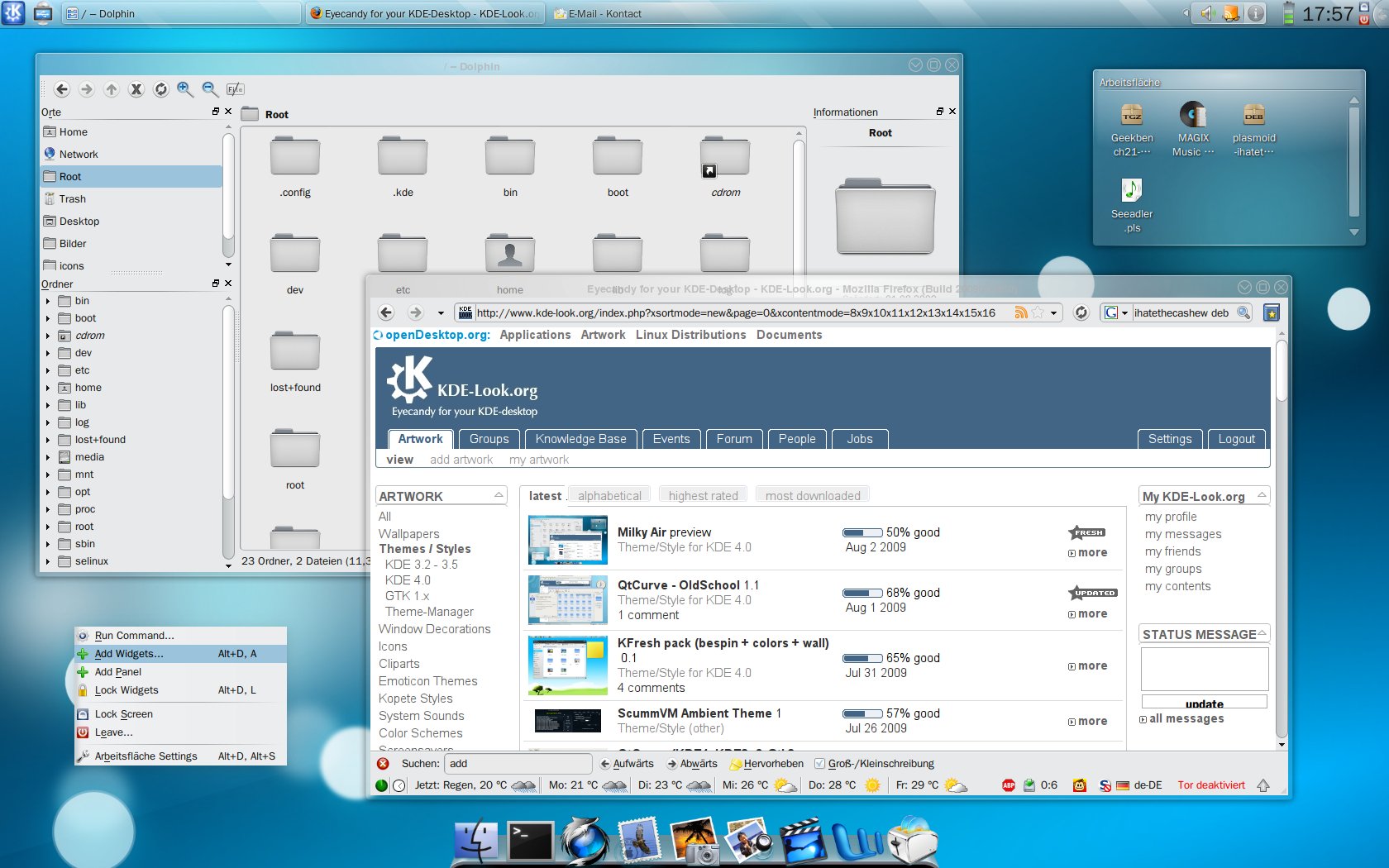Choose Lock Screen from context menu
This screenshot has height=868, width=1389.
(180, 714)
